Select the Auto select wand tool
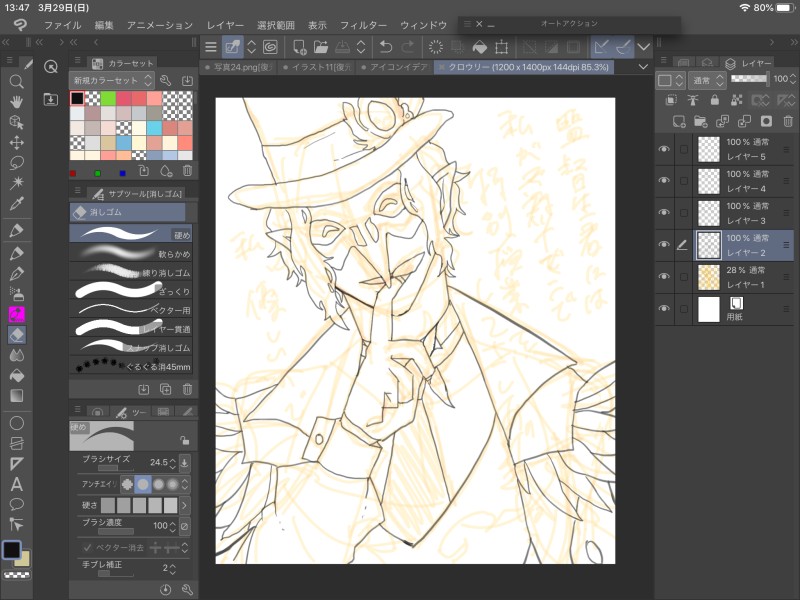The image size is (800, 600). (16, 183)
